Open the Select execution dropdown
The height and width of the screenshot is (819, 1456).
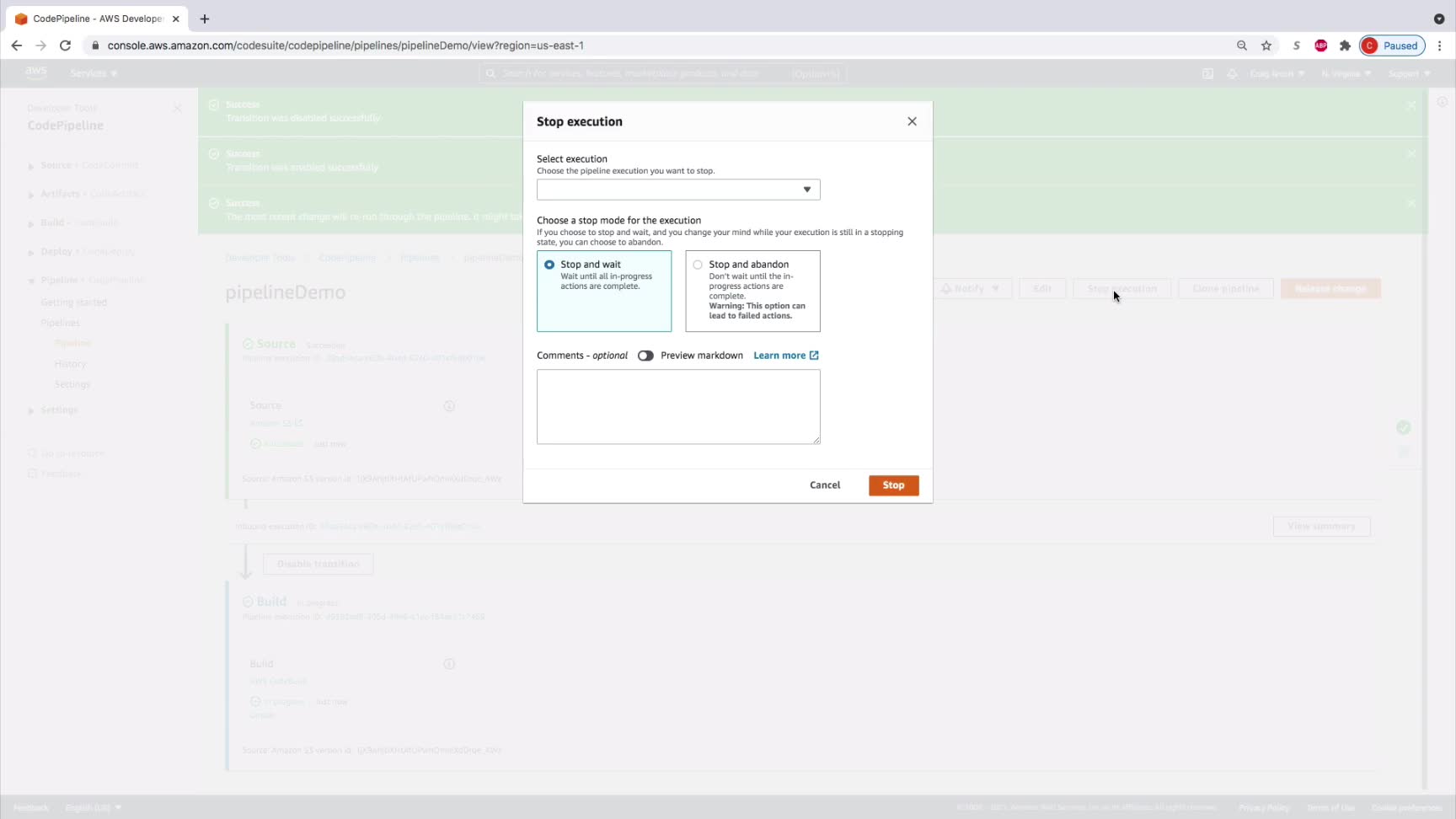click(x=678, y=190)
